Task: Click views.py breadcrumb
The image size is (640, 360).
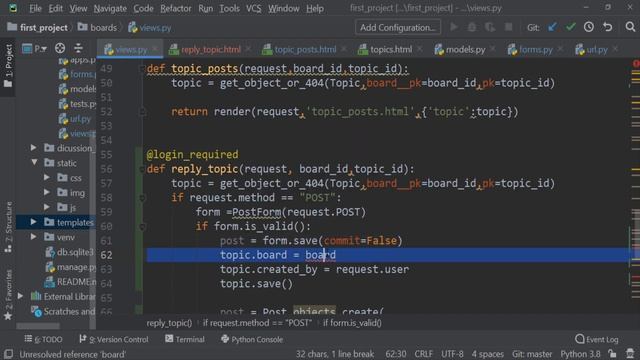Action: click(150, 27)
